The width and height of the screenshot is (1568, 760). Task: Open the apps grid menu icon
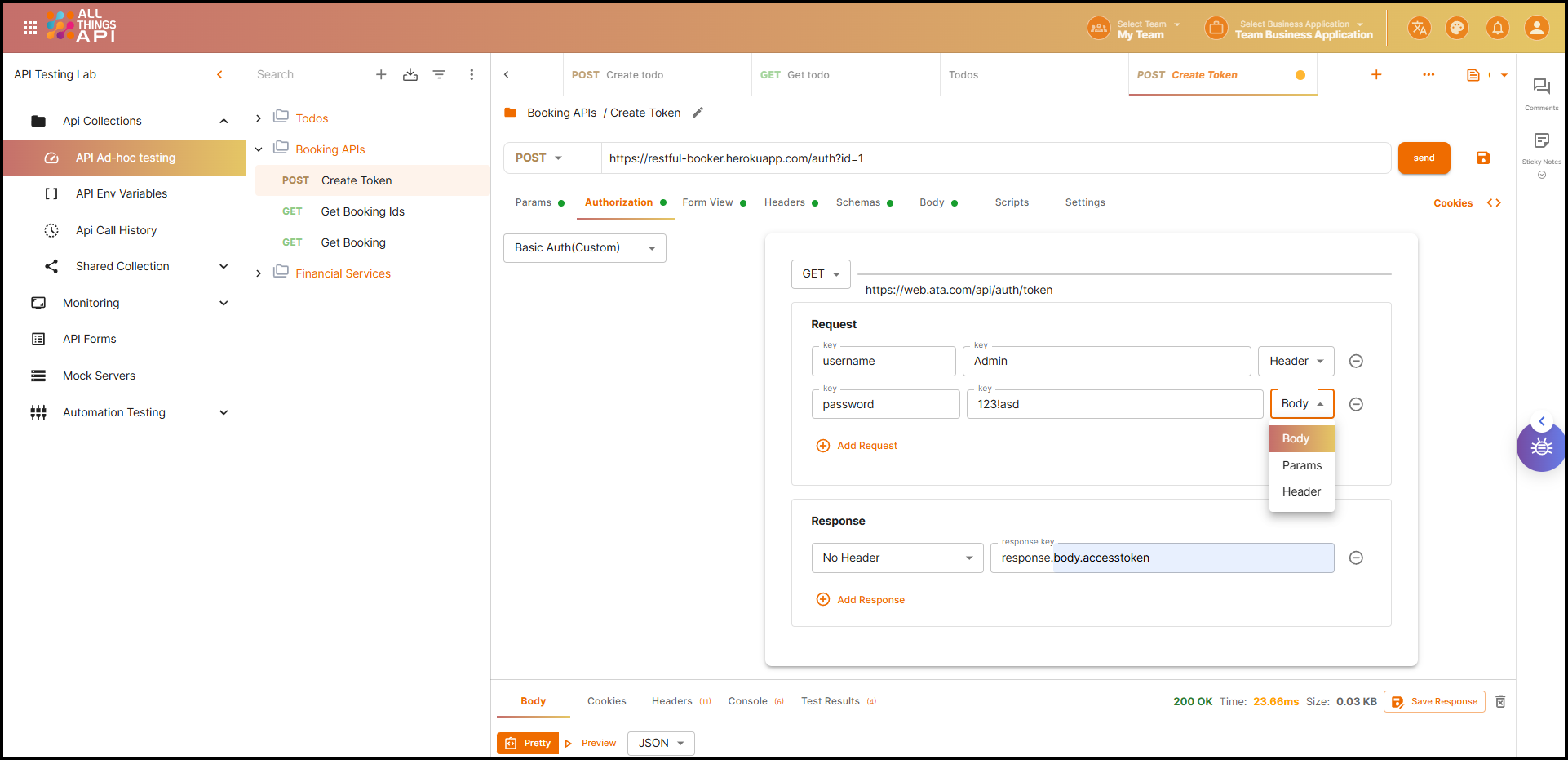pos(30,28)
